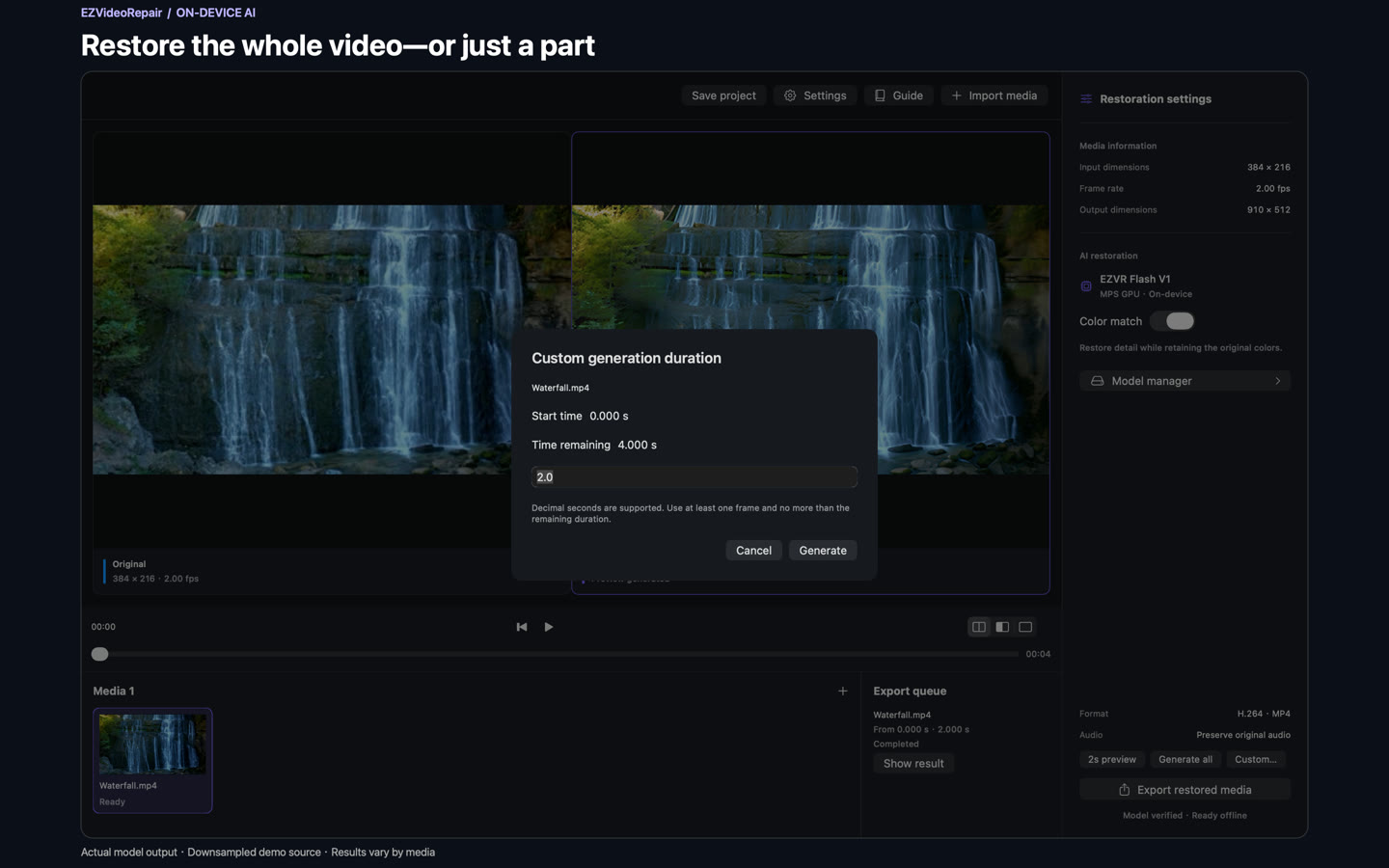Toggle the Color match switch
Image resolution: width=1389 pixels, height=868 pixels.
point(1172,321)
